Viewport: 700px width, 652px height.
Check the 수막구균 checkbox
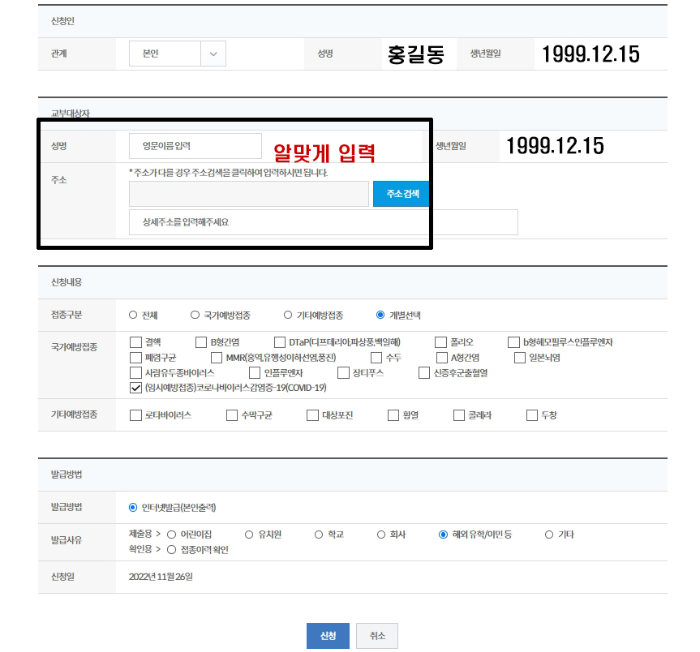(x=232, y=415)
